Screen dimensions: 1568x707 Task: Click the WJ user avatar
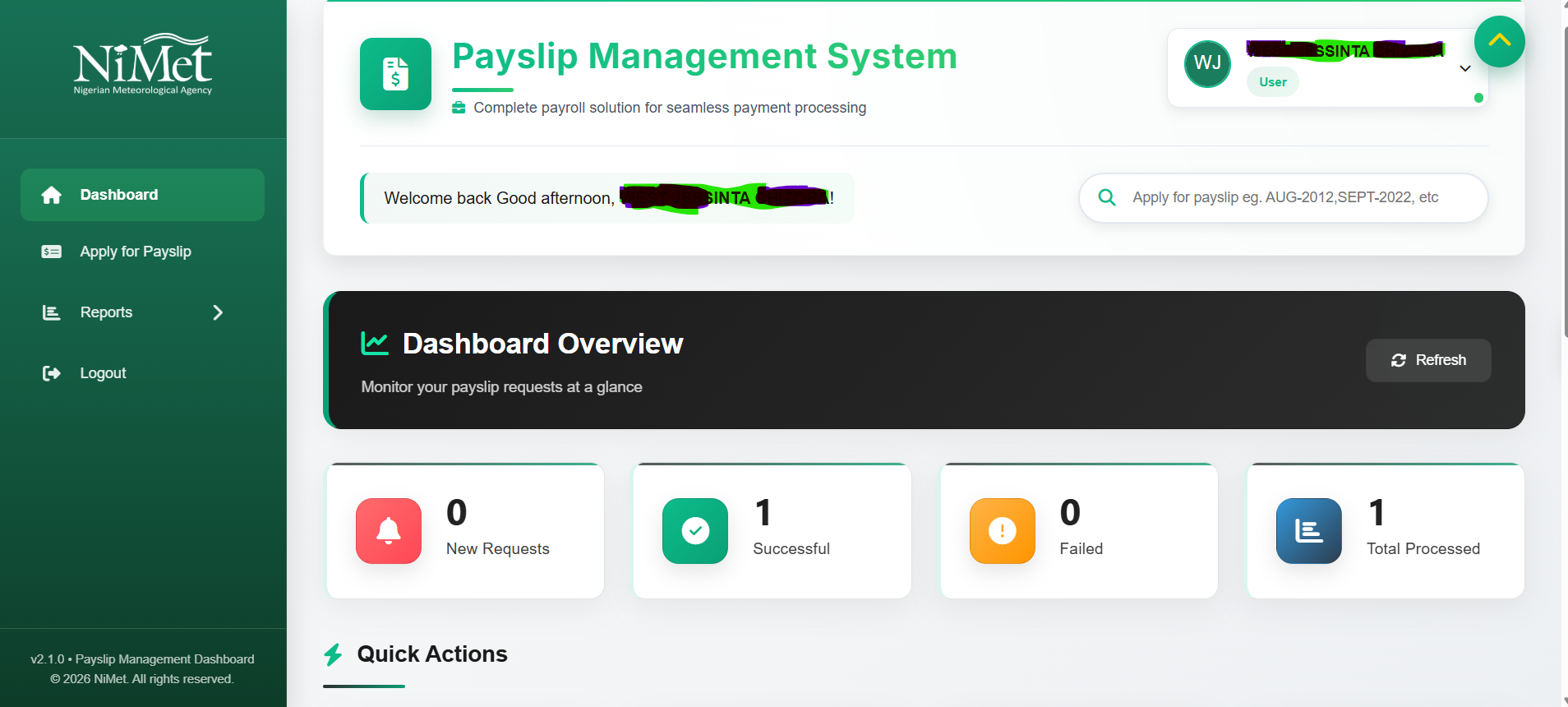click(x=1206, y=63)
